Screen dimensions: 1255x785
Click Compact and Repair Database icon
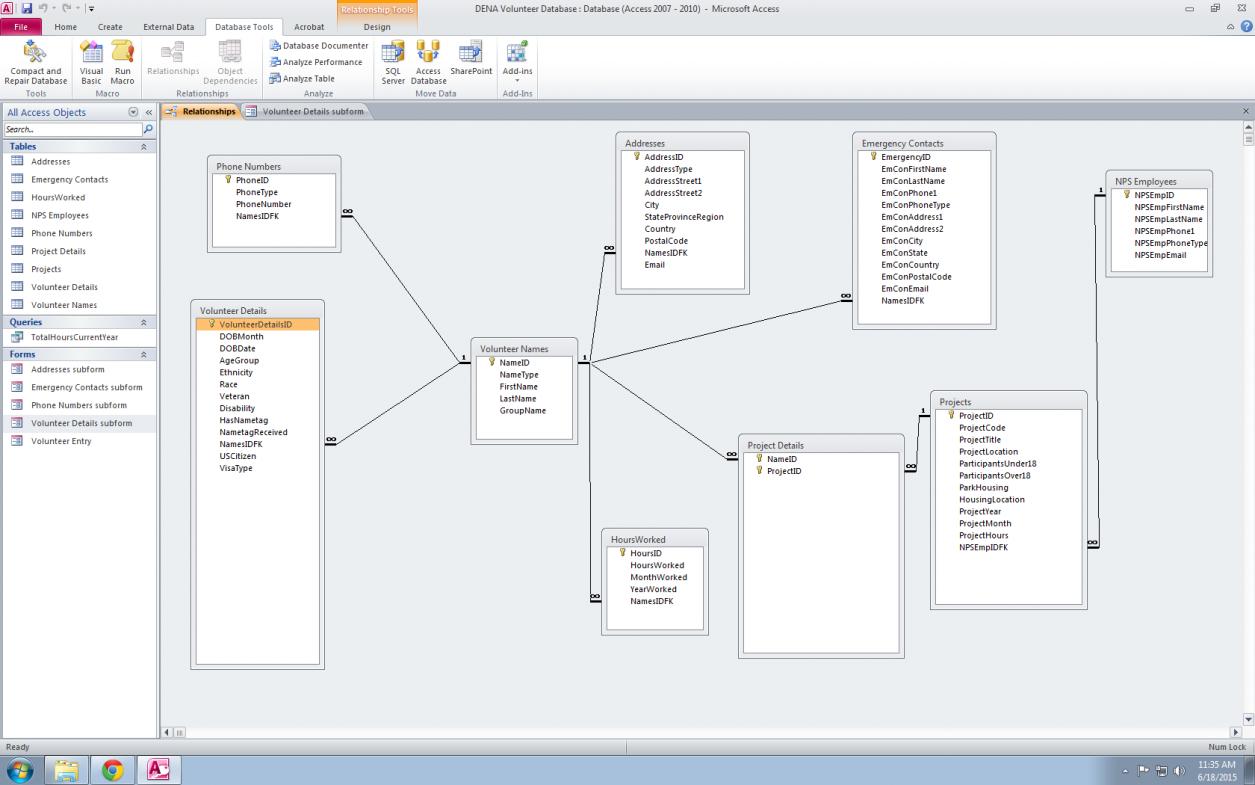point(35,62)
